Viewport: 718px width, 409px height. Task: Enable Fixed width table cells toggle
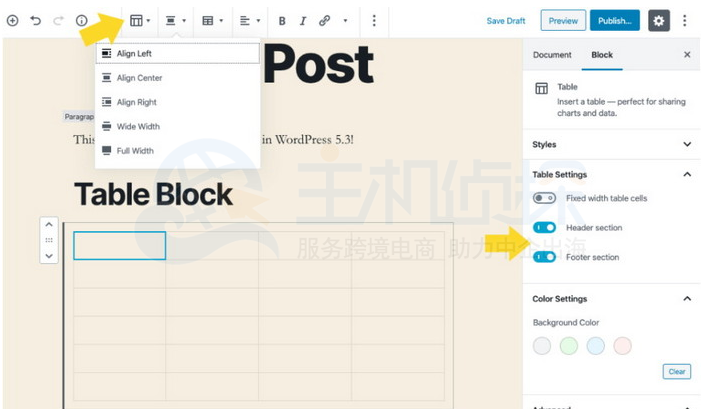(x=544, y=198)
